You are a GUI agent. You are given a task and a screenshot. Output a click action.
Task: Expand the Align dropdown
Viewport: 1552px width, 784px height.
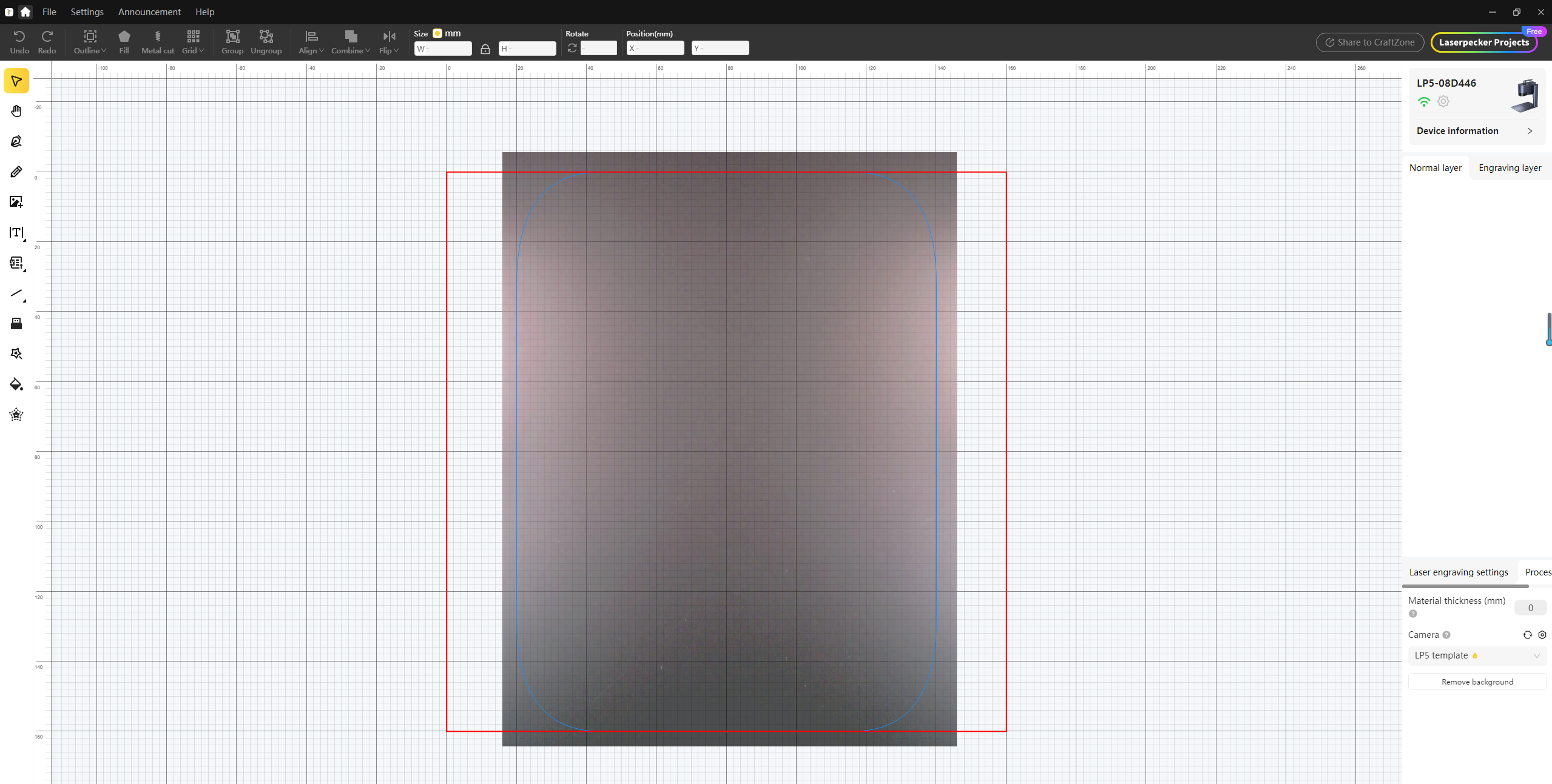pyautogui.click(x=311, y=42)
